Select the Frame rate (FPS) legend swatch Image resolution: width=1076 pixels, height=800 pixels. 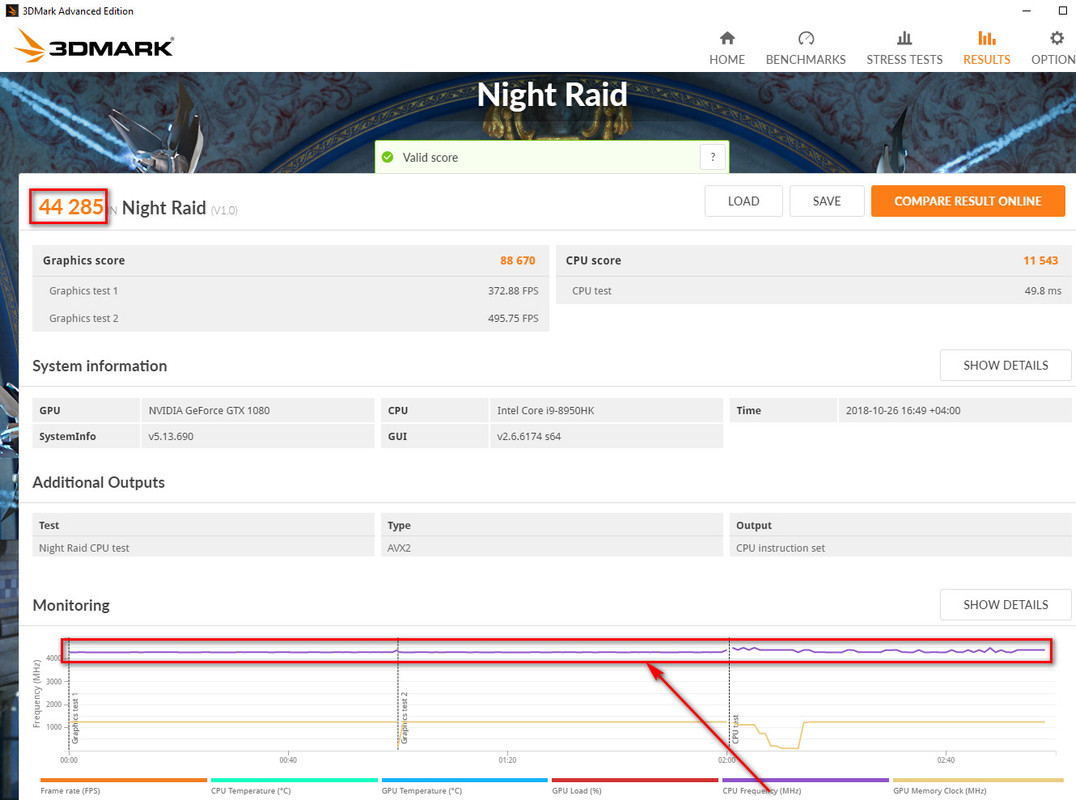point(124,780)
